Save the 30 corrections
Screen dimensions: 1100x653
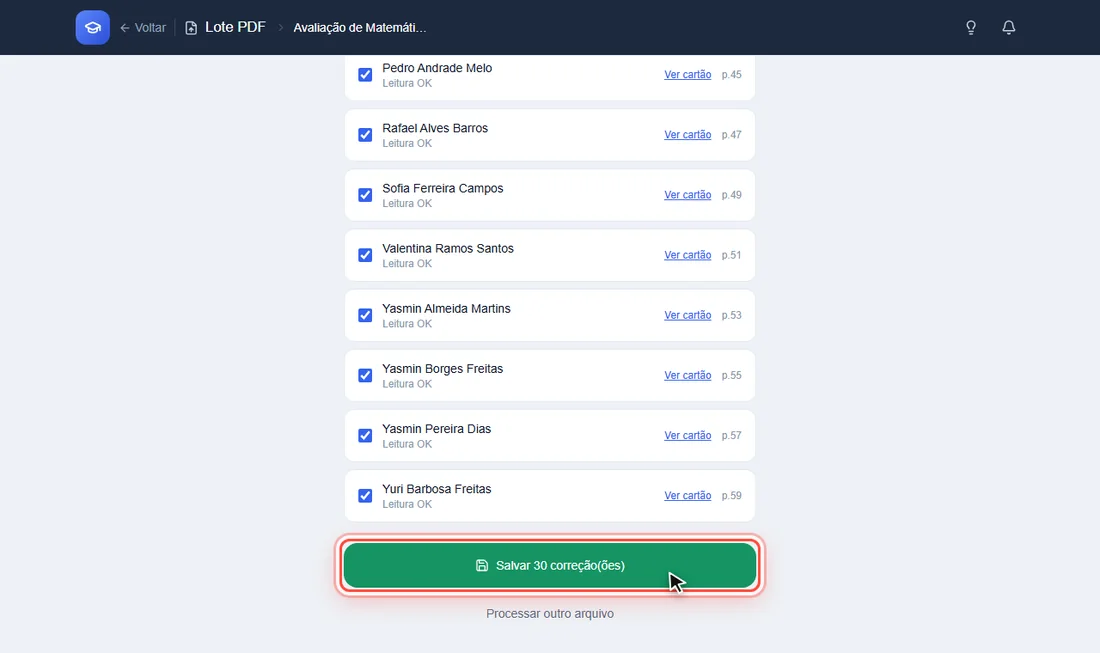550,565
